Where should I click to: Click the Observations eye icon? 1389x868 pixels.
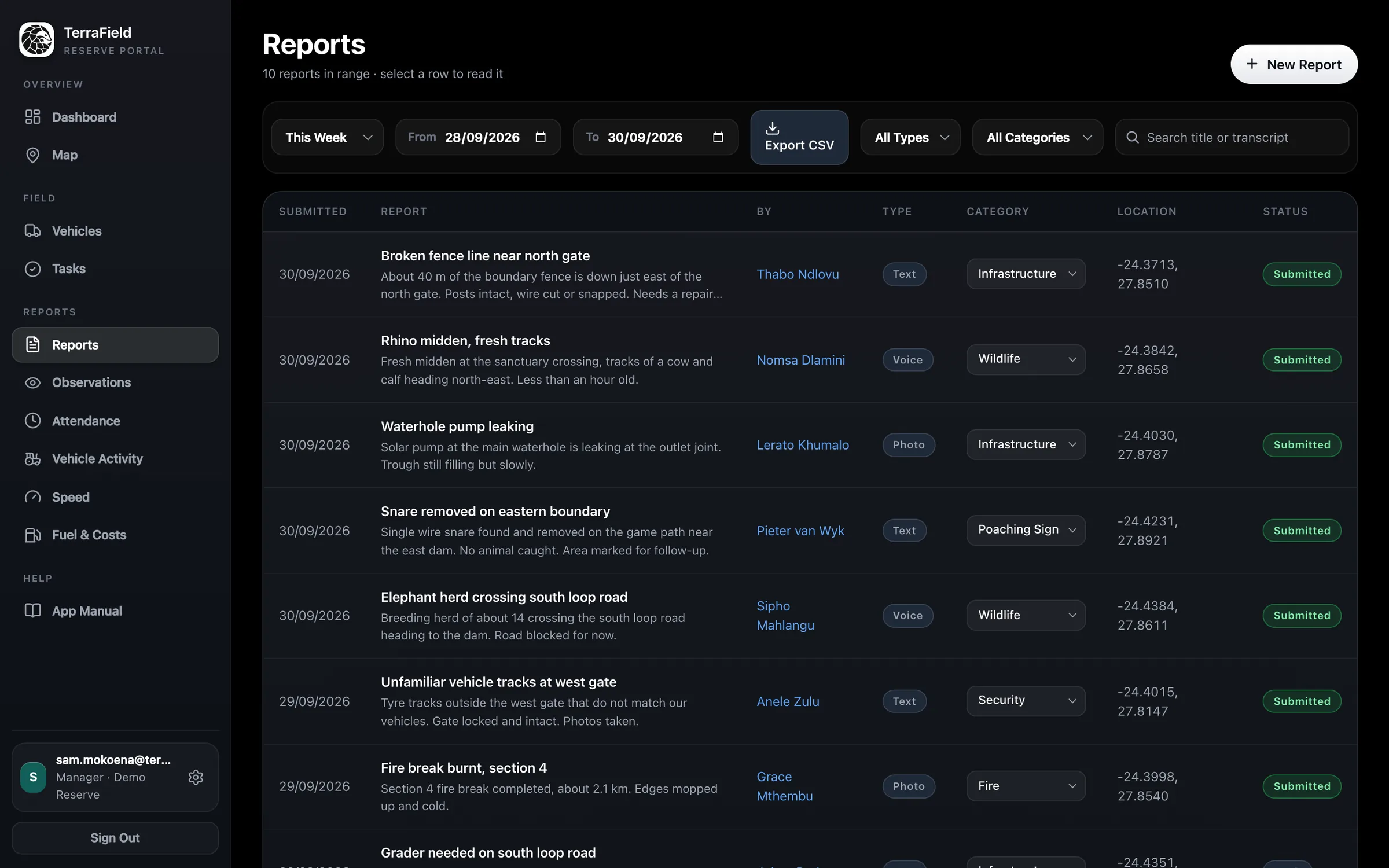[32, 382]
